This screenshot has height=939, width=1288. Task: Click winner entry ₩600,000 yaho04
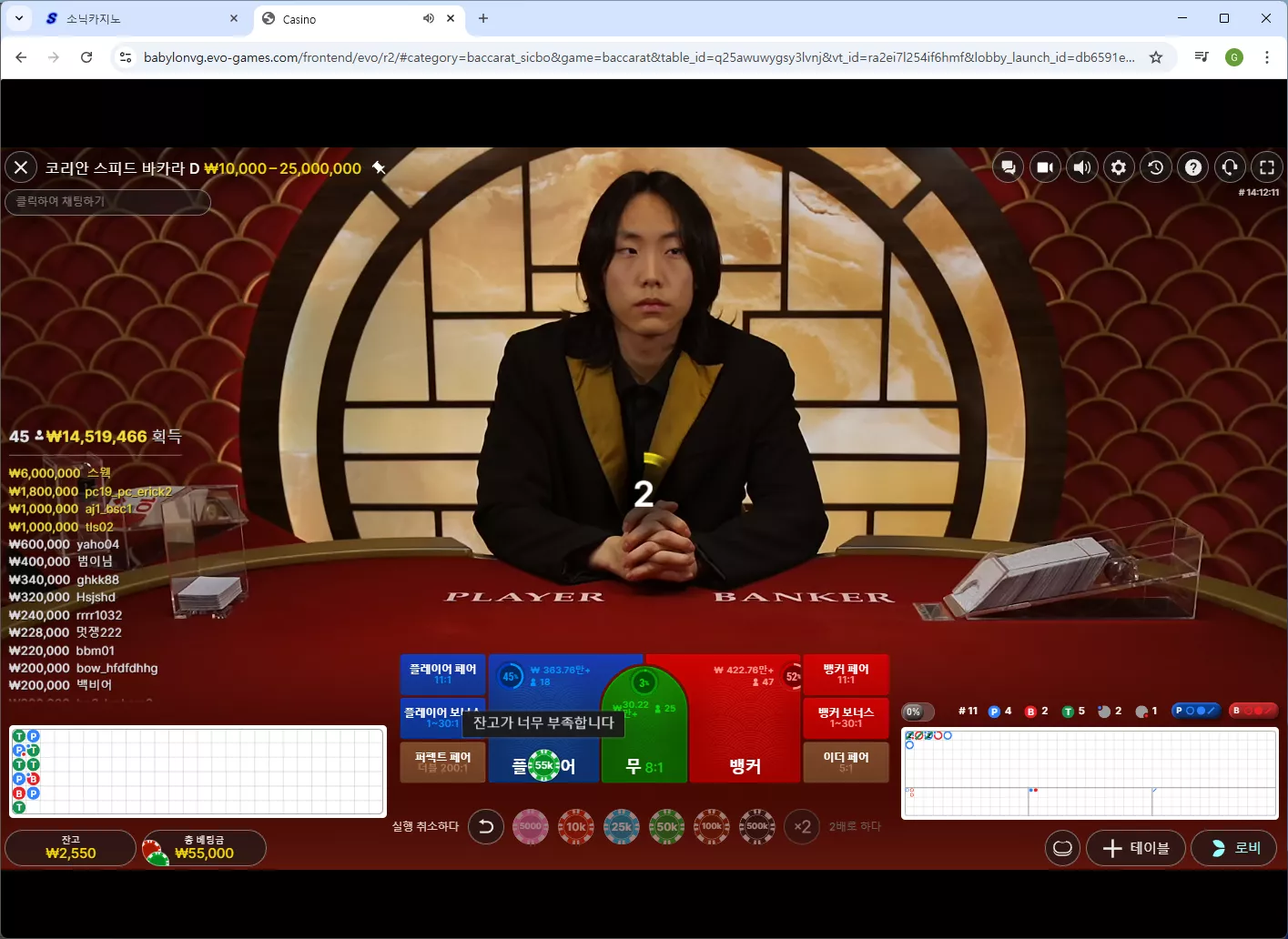[x=64, y=544]
